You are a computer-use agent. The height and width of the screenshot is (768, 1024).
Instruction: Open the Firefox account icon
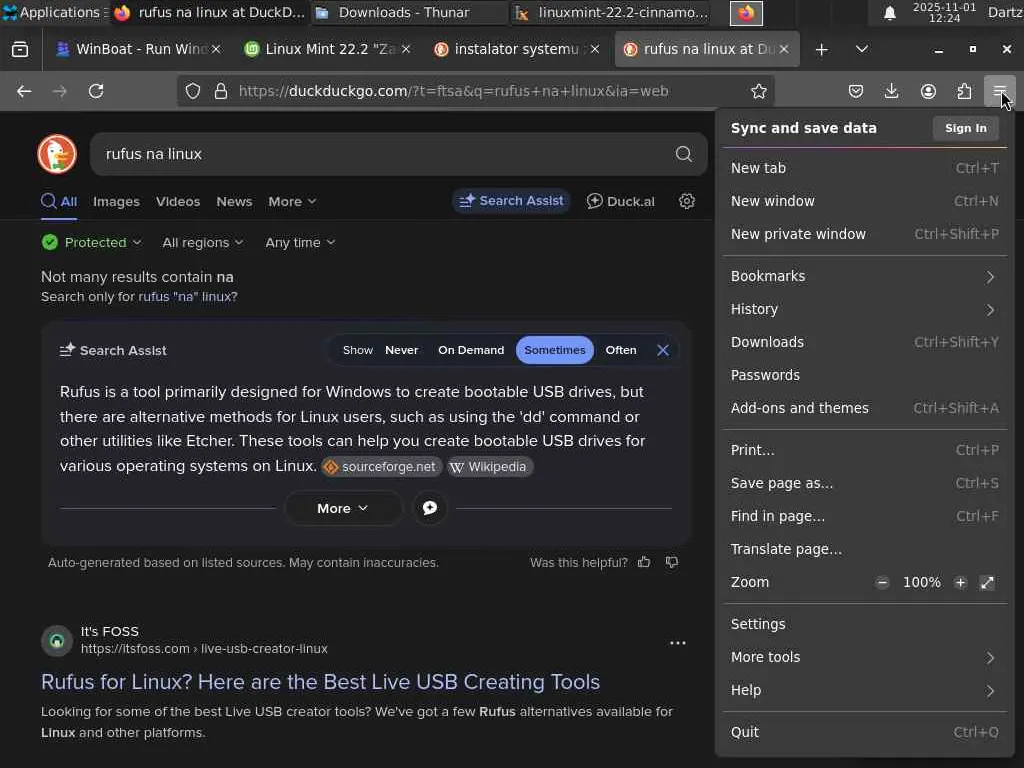[x=928, y=91]
